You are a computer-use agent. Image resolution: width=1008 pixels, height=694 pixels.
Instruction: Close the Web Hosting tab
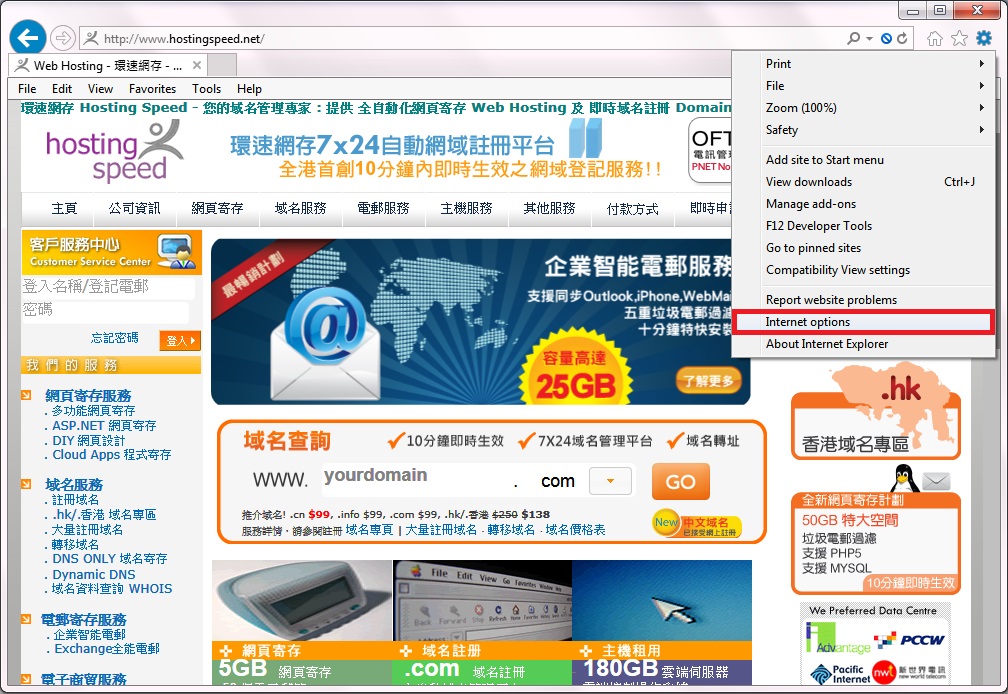click(197, 65)
